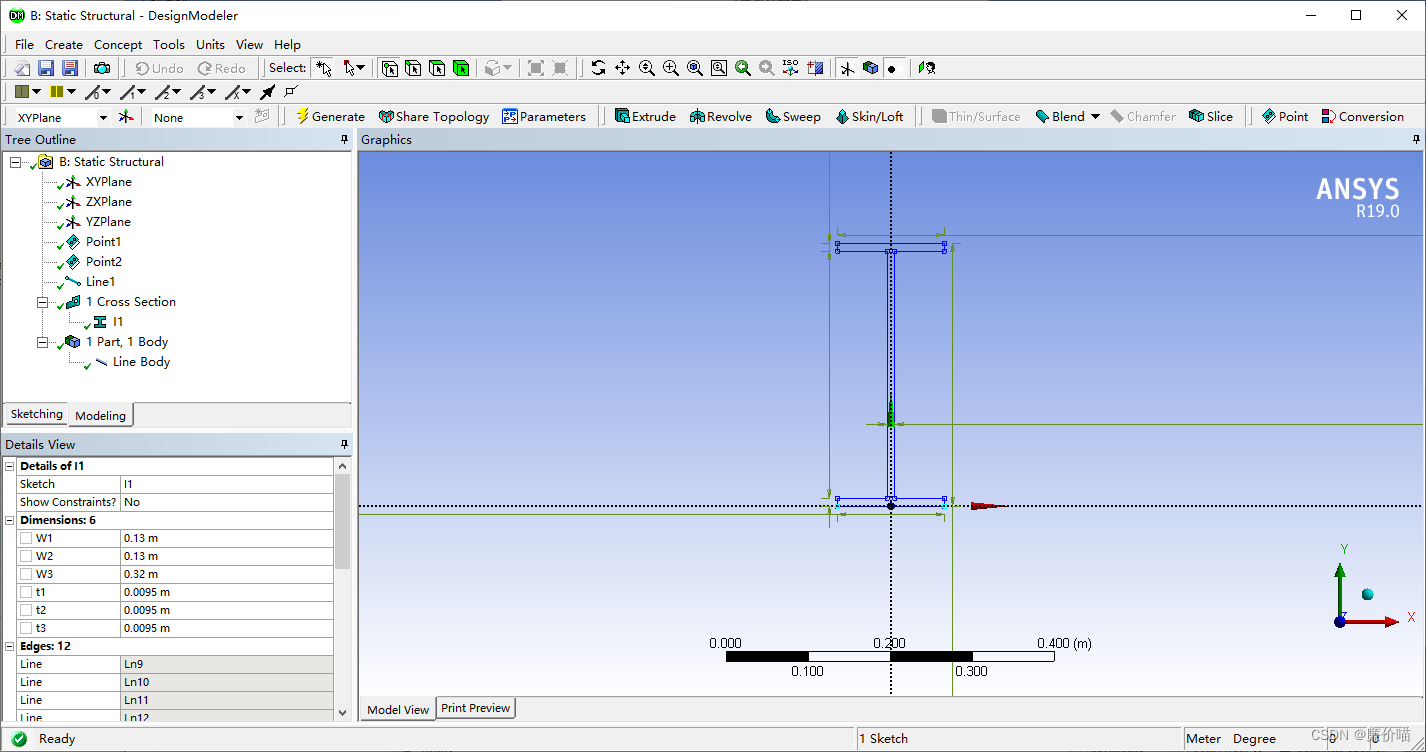Click the Details View scroll down arrow
This screenshot has width=1426, height=752.
pyautogui.click(x=343, y=712)
